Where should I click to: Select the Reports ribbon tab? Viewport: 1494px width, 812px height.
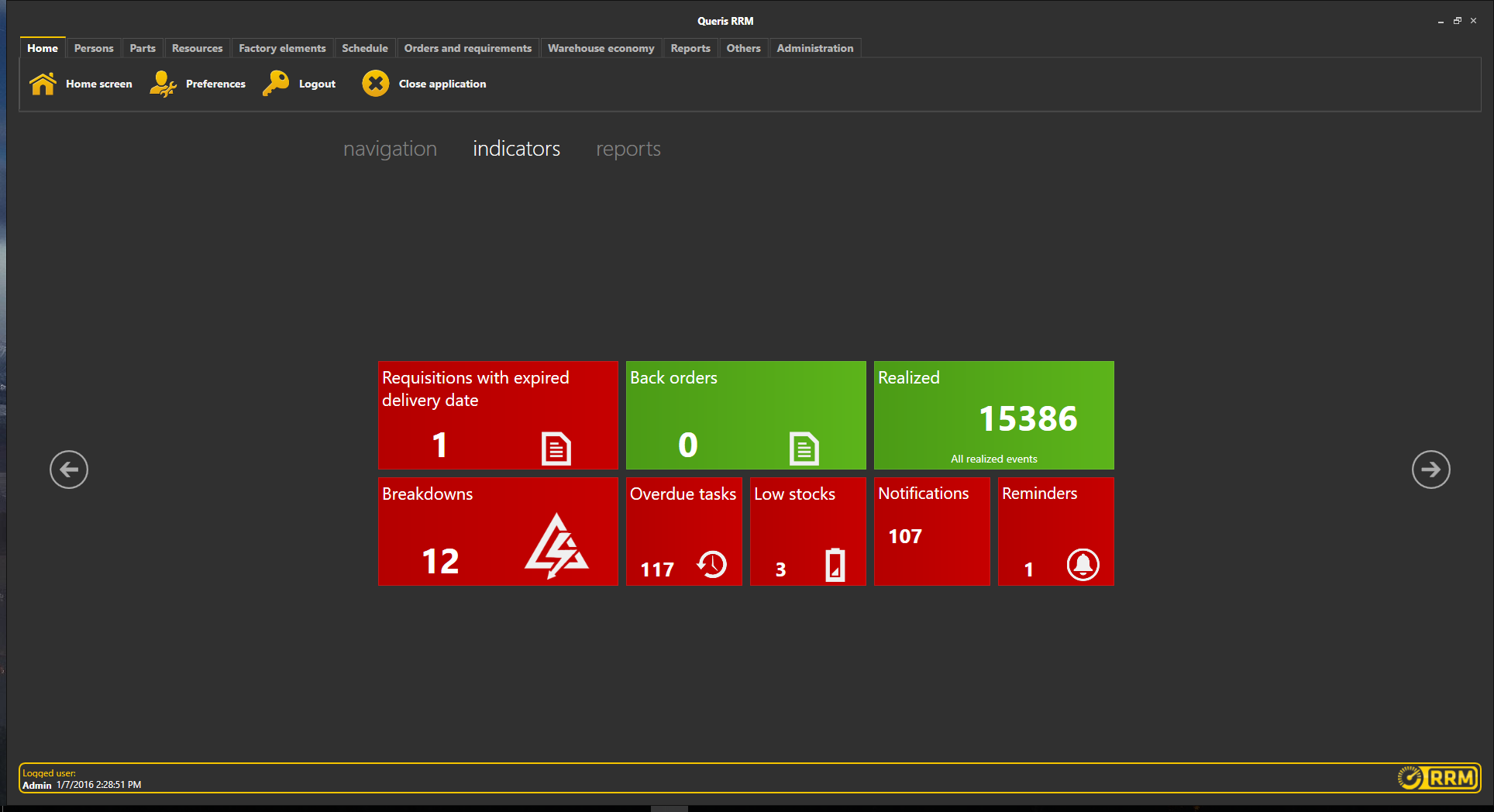(690, 48)
